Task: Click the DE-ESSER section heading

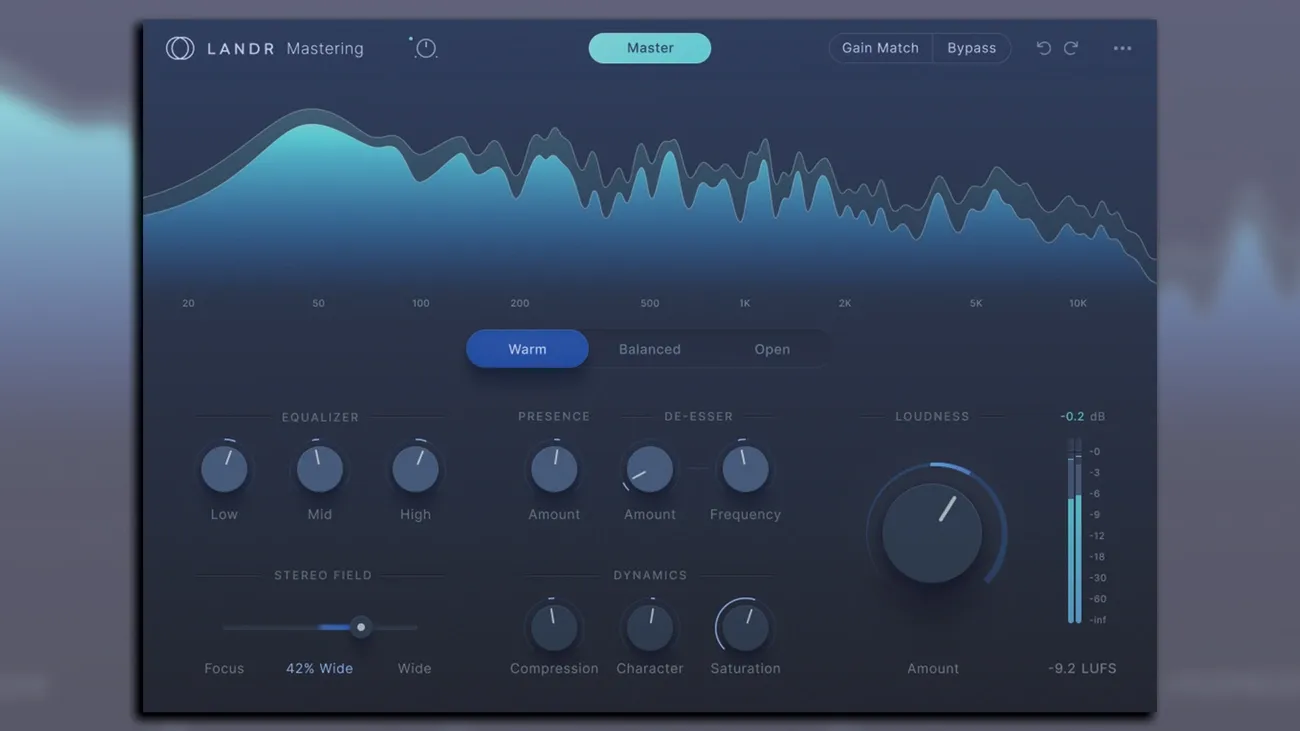Action: 698,416
